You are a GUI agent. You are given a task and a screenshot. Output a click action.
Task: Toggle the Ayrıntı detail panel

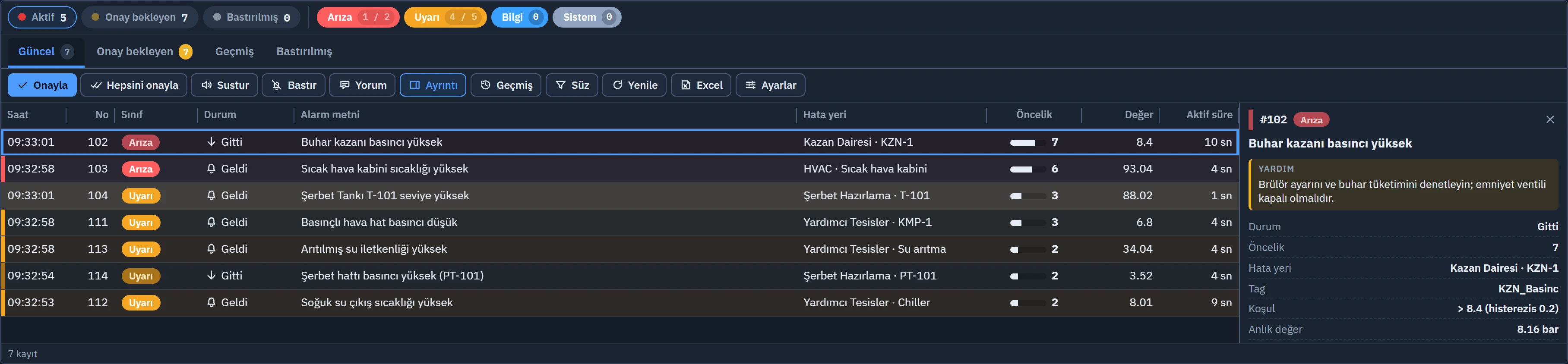pos(433,85)
